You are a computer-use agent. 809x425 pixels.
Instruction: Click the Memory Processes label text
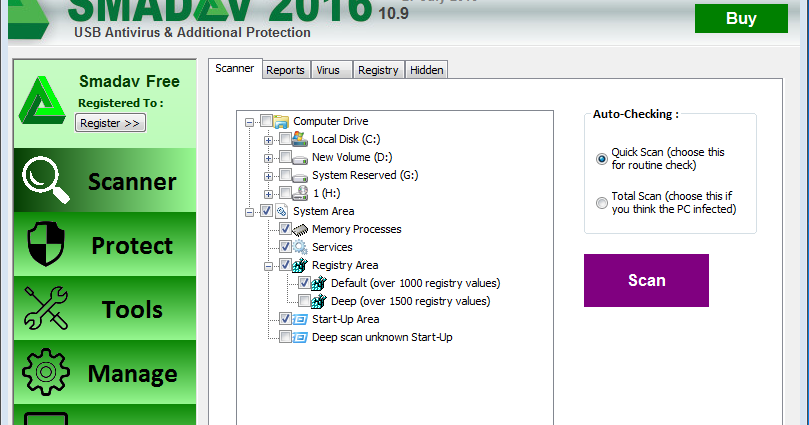click(357, 229)
